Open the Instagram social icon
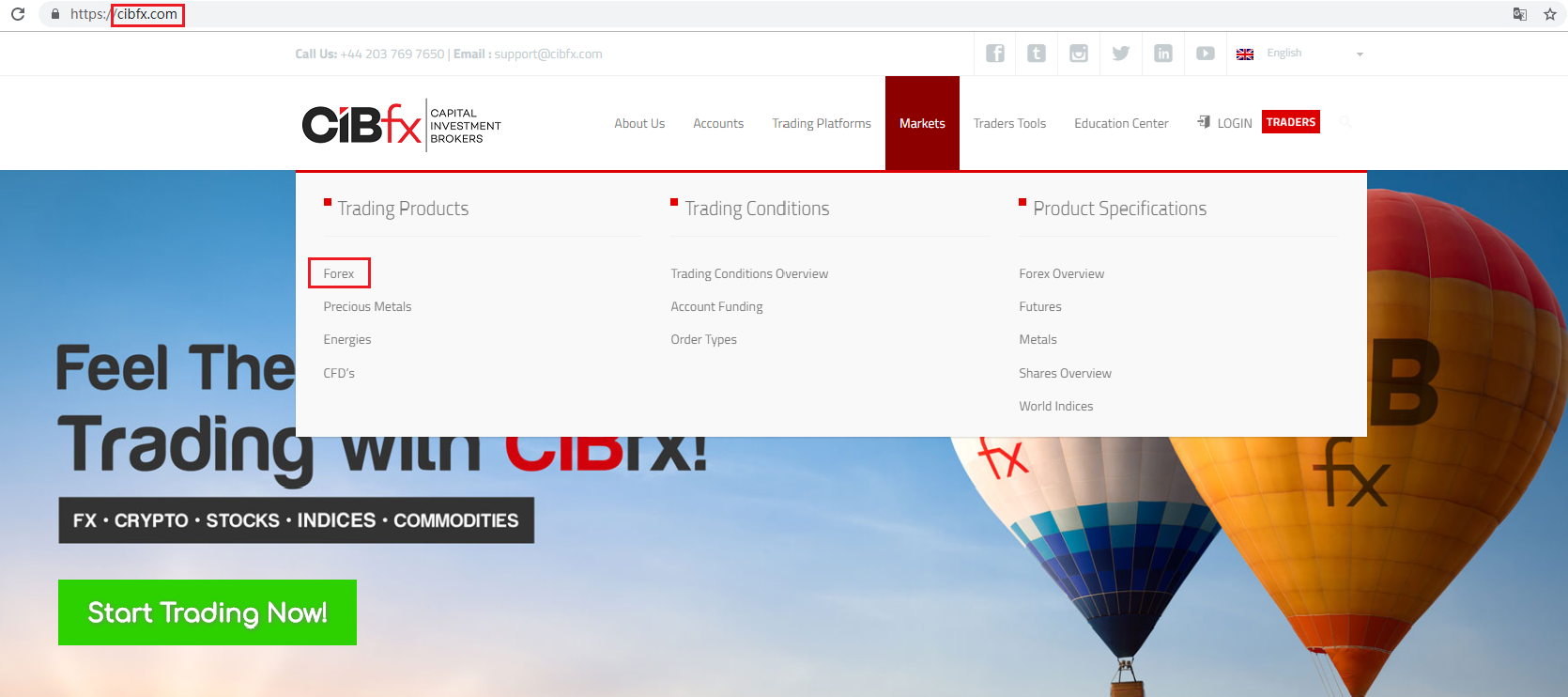This screenshot has width=1568, height=697. [x=1079, y=54]
